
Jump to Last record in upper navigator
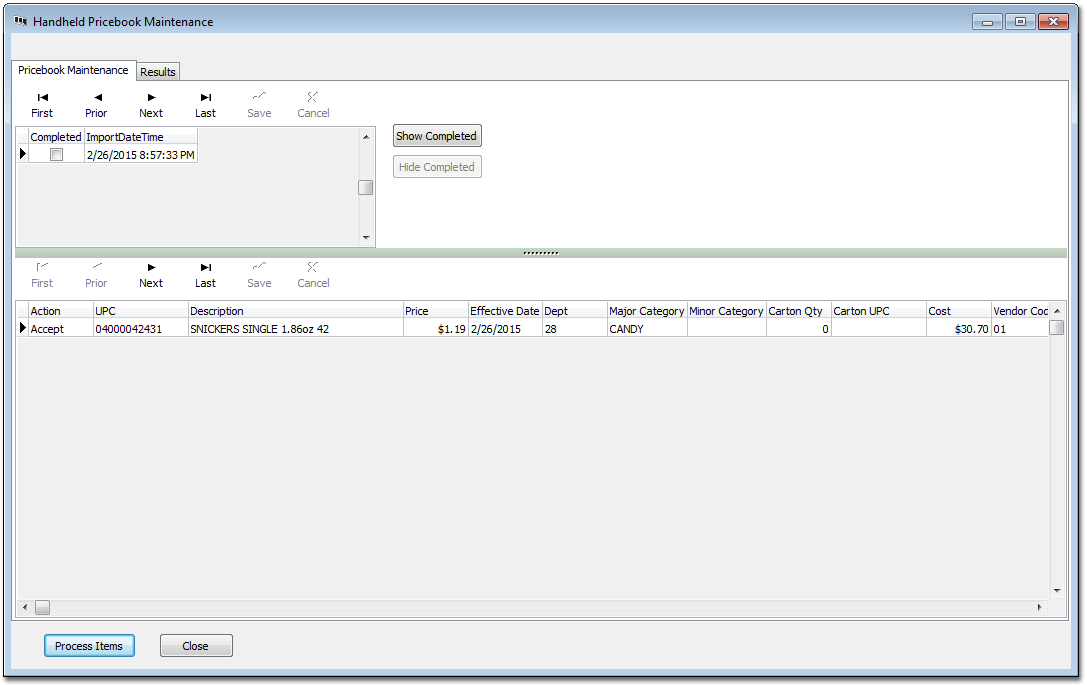205,104
